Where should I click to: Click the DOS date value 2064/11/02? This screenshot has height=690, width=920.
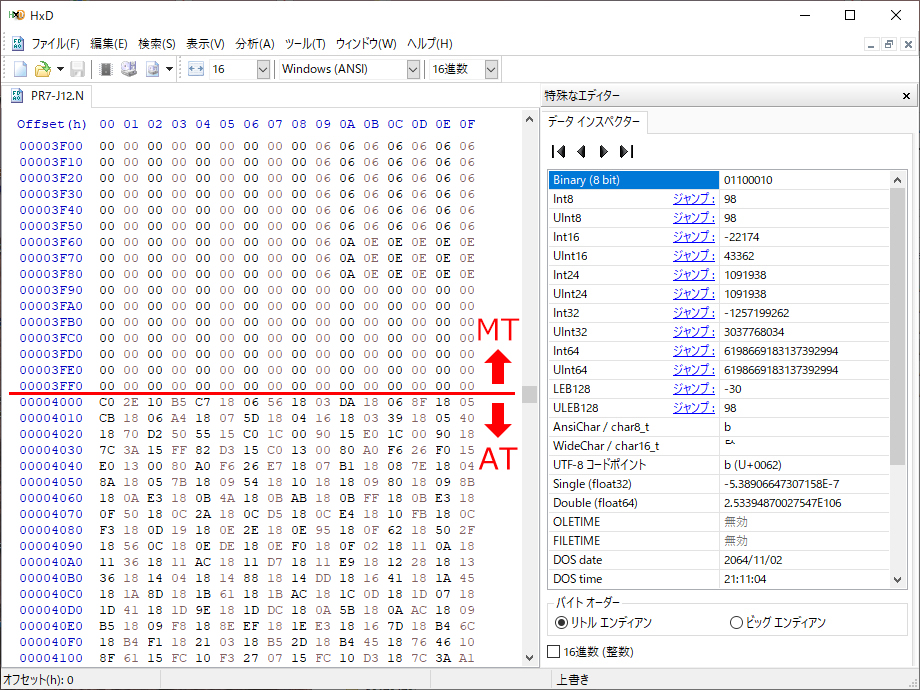click(753, 560)
